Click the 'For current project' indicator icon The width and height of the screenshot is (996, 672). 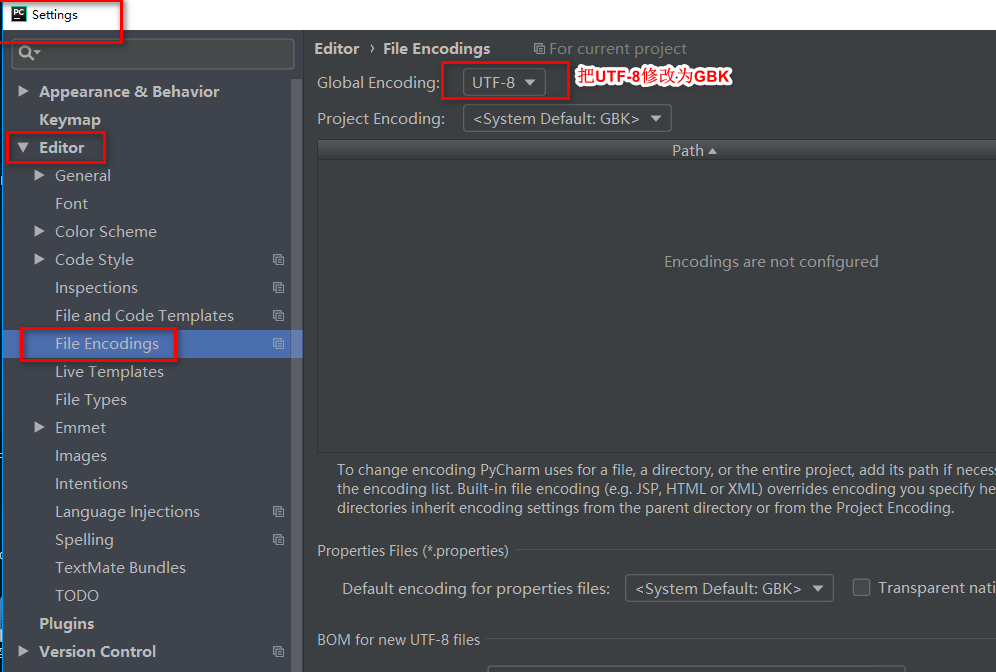pos(540,48)
